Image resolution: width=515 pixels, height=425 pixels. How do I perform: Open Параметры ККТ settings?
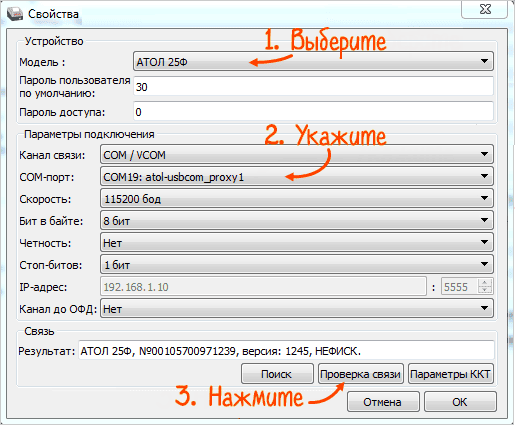[451, 374]
